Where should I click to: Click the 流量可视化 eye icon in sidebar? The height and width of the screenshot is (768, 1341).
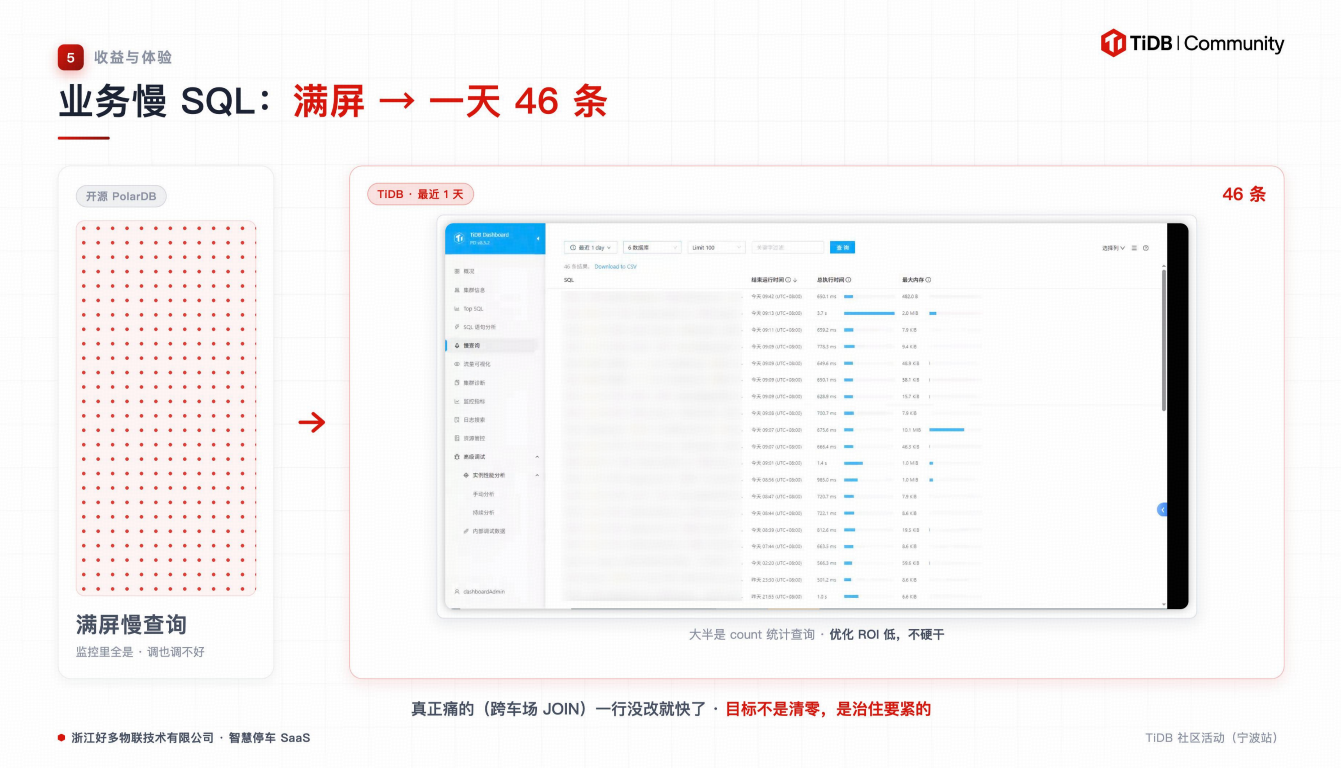pos(457,364)
